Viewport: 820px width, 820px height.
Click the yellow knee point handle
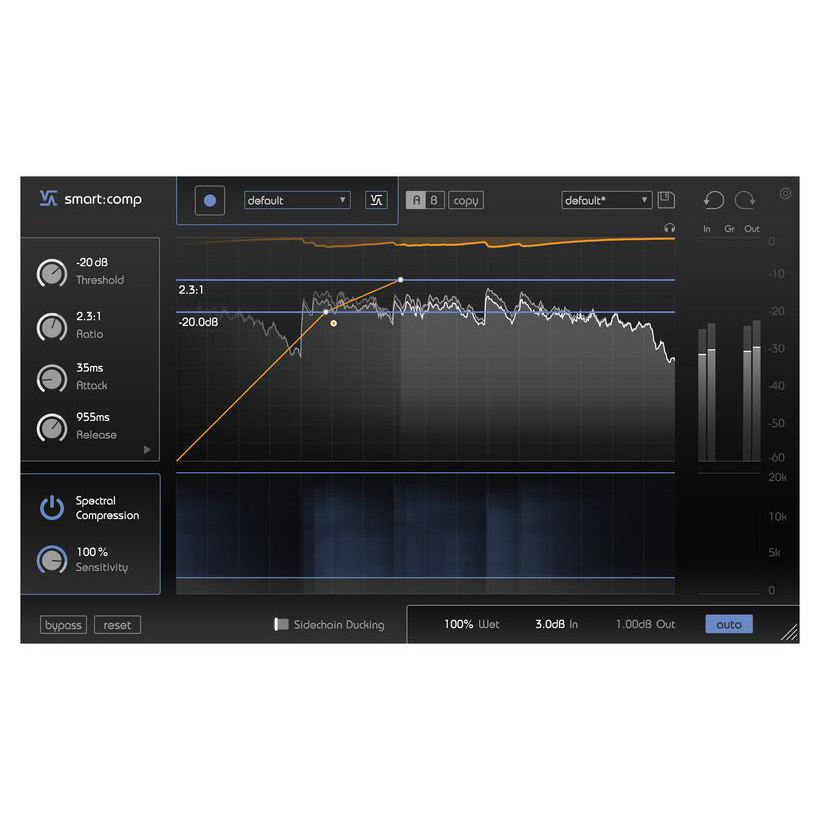334,323
